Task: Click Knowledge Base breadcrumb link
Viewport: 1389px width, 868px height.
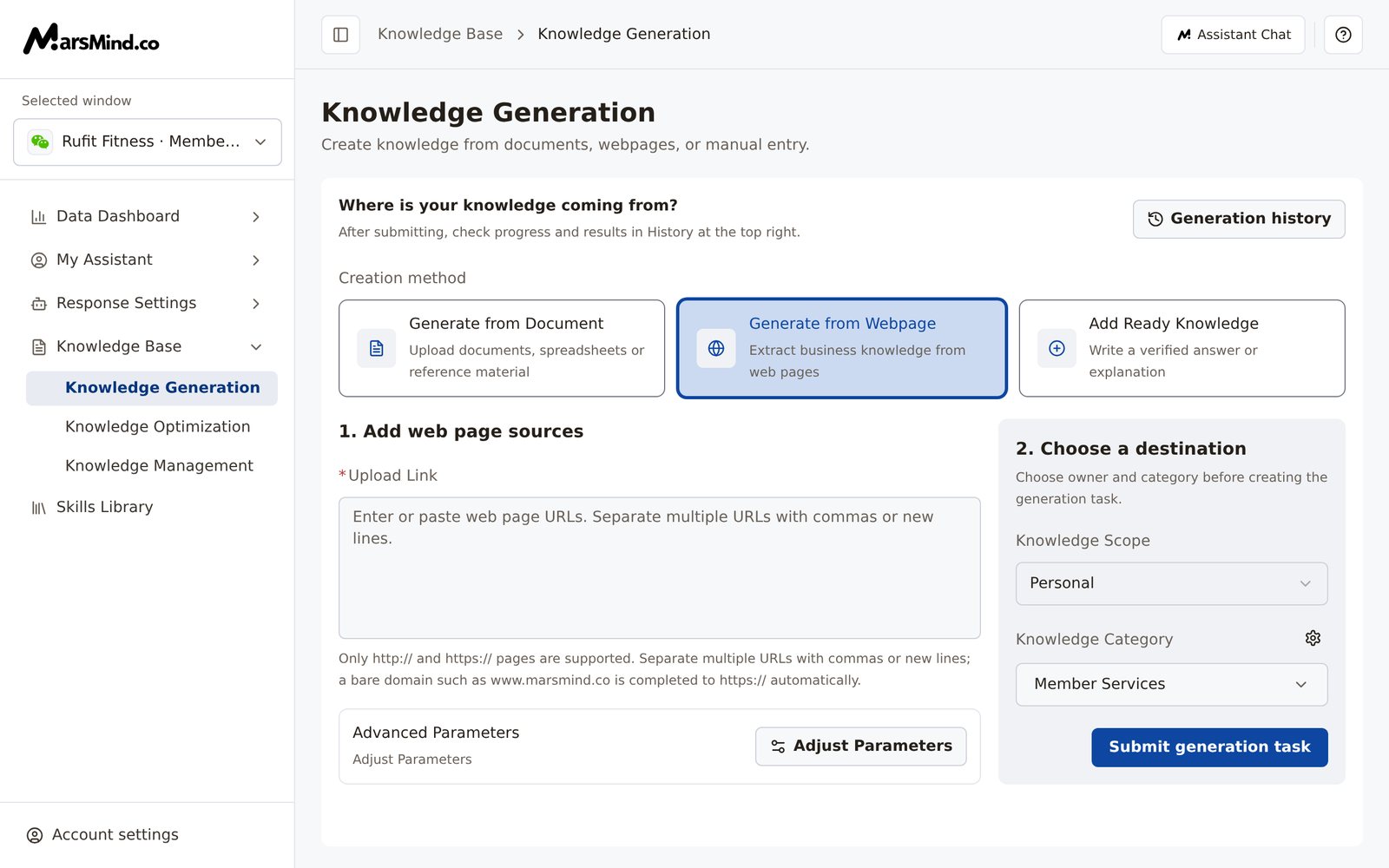Action: click(440, 34)
